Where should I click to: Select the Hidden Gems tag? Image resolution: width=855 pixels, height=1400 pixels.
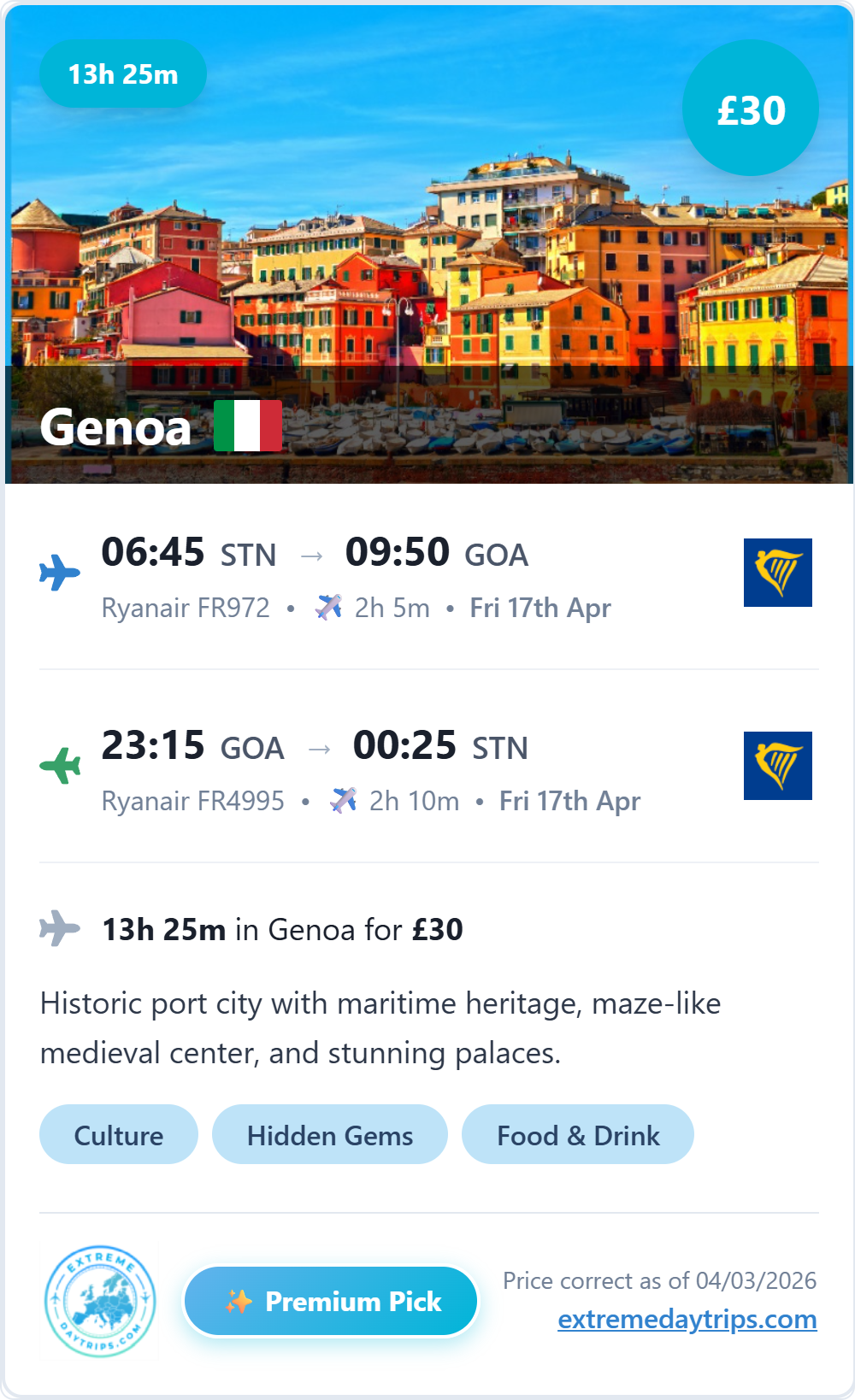(x=330, y=1135)
